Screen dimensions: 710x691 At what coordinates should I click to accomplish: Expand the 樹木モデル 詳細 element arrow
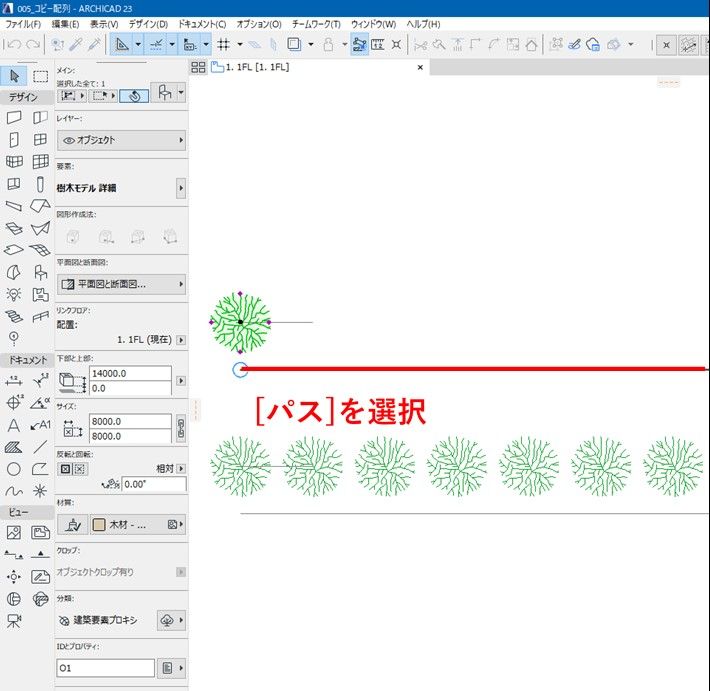click(181, 188)
